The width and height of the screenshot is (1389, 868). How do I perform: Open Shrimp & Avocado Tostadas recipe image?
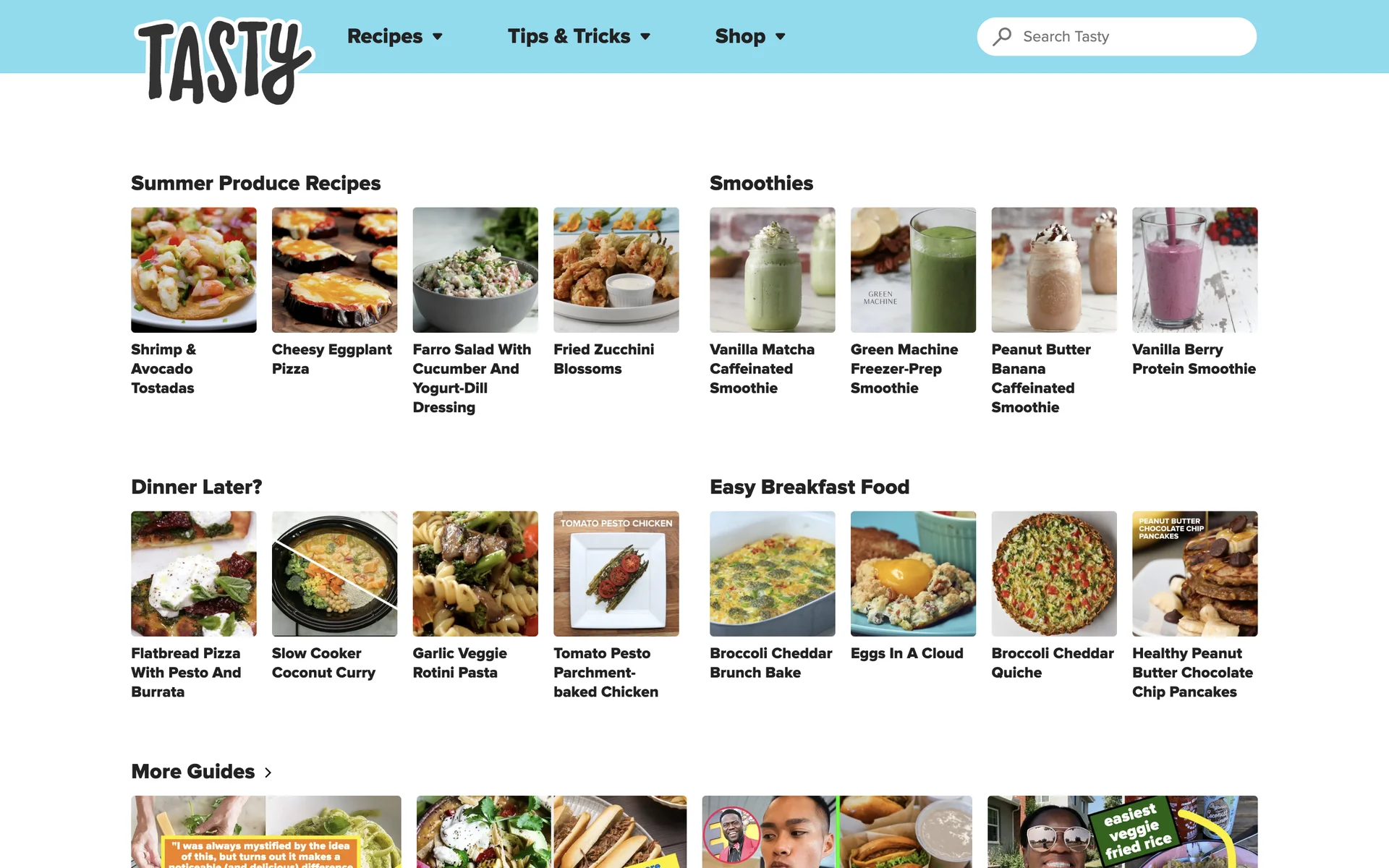[193, 270]
